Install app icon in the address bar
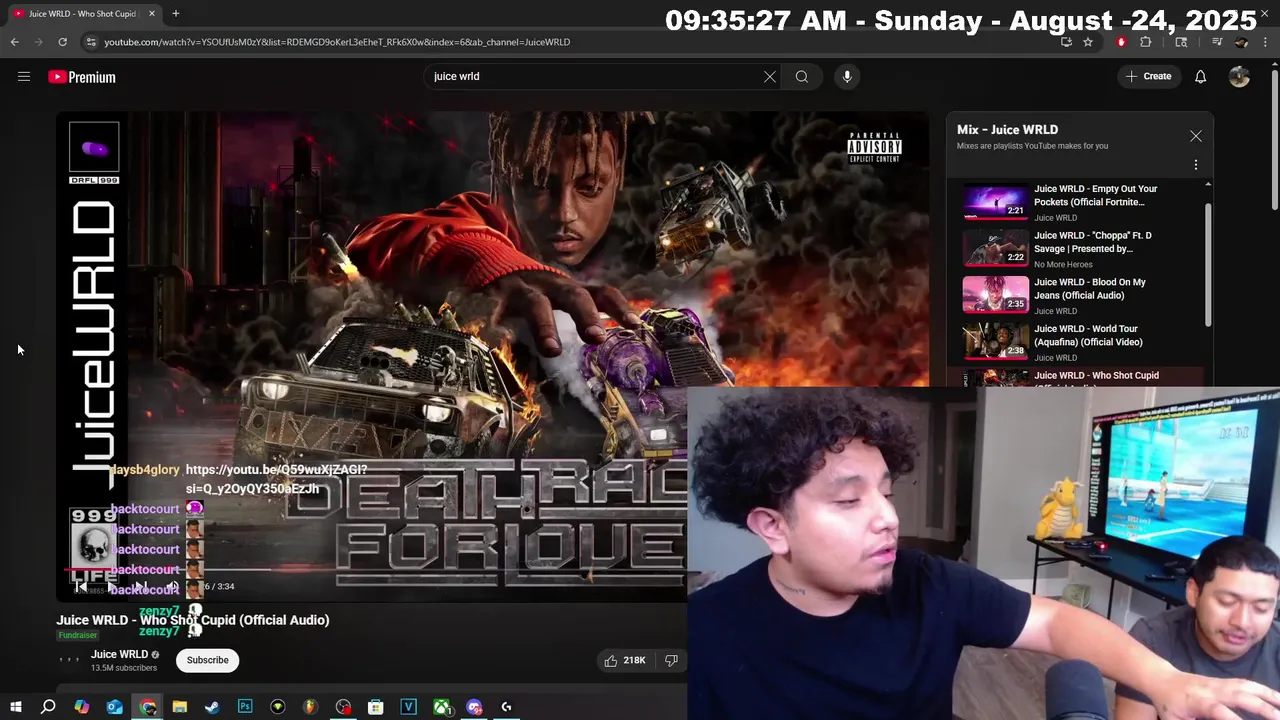Viewport: 1280px width, 720px height. pos(1066,42)
